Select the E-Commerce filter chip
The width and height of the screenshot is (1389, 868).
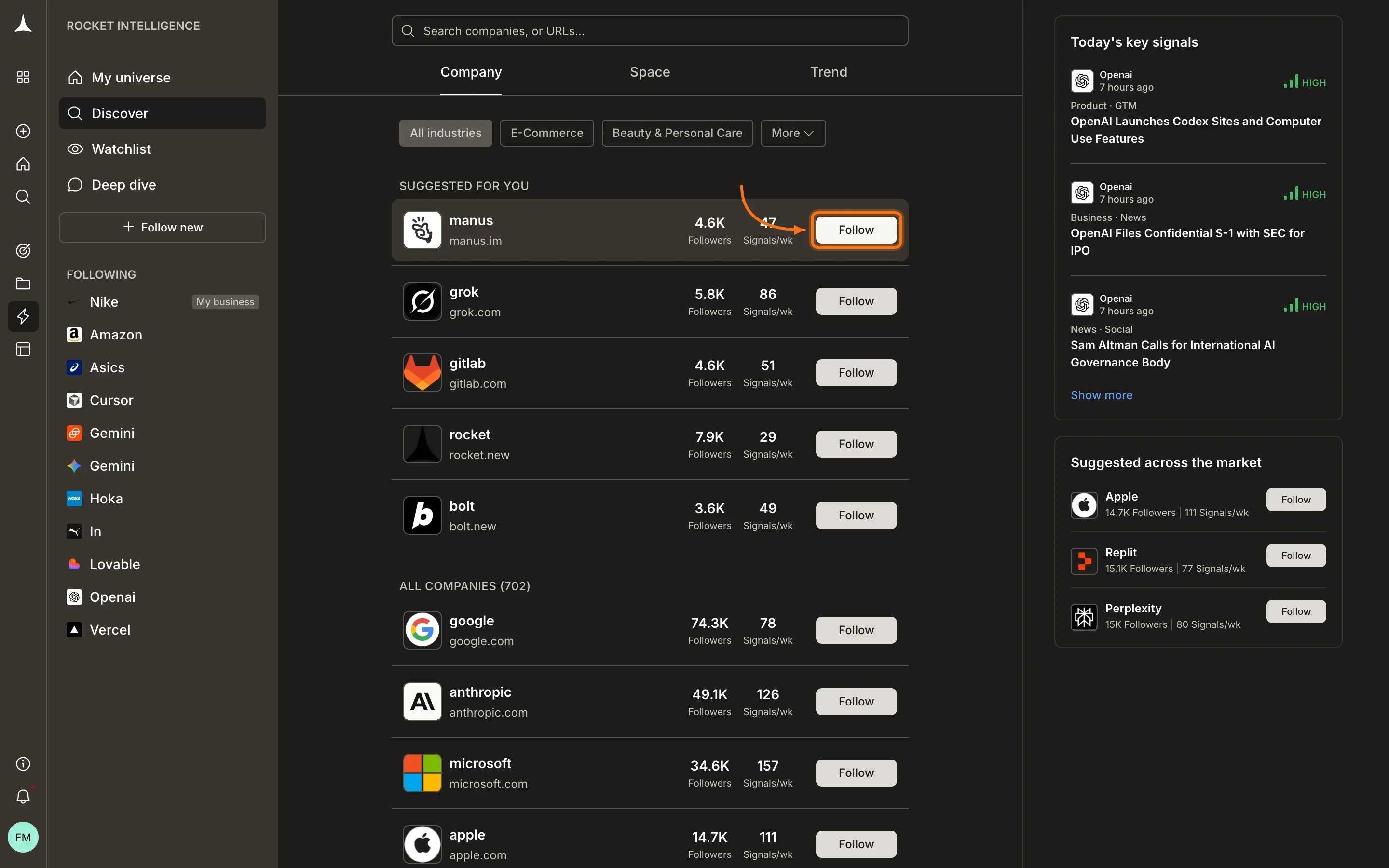546,133
